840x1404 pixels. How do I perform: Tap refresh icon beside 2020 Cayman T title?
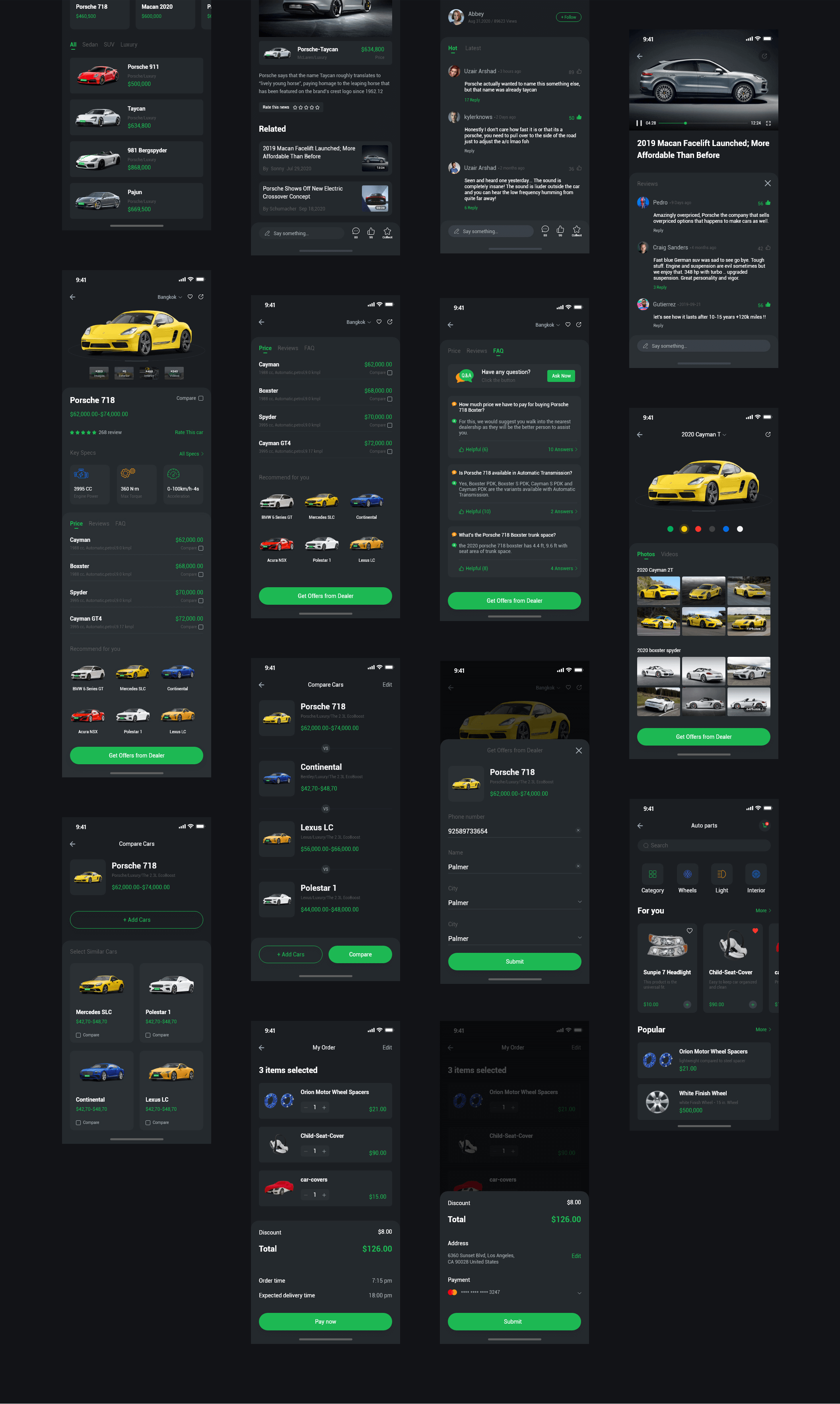[768, 434]
